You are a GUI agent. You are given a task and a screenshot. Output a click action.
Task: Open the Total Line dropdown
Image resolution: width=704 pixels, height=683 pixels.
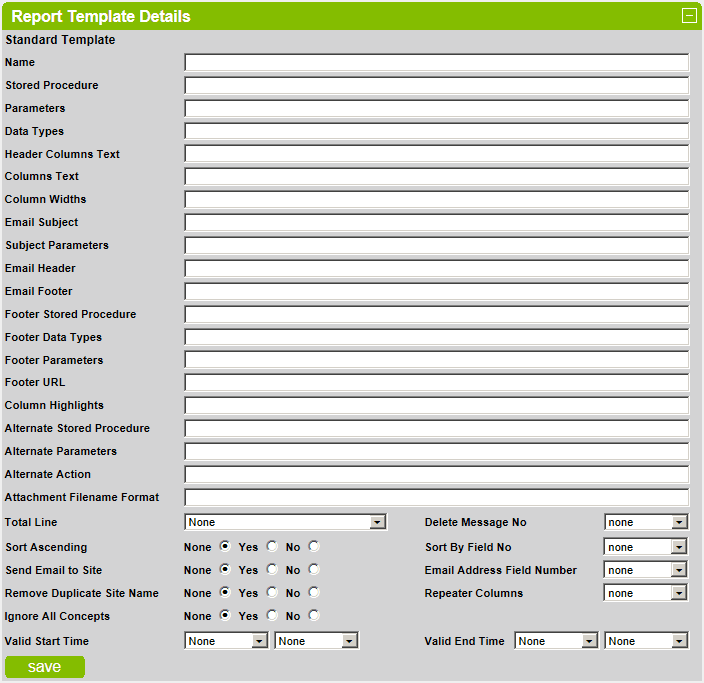(285, 522)
